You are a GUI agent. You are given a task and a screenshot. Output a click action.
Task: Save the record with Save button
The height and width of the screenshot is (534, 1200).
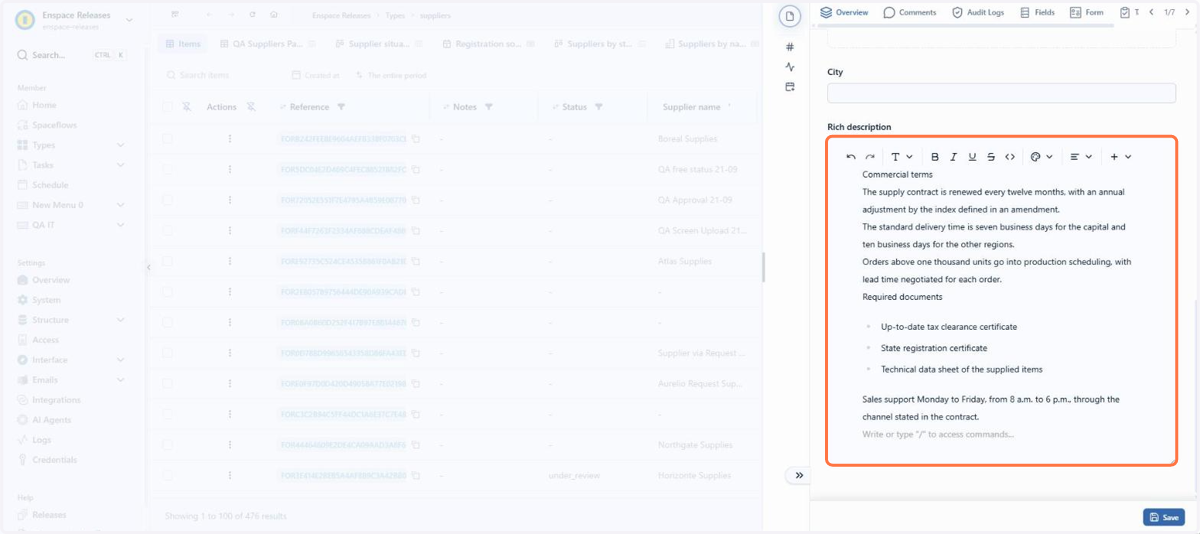point(1163,517)
